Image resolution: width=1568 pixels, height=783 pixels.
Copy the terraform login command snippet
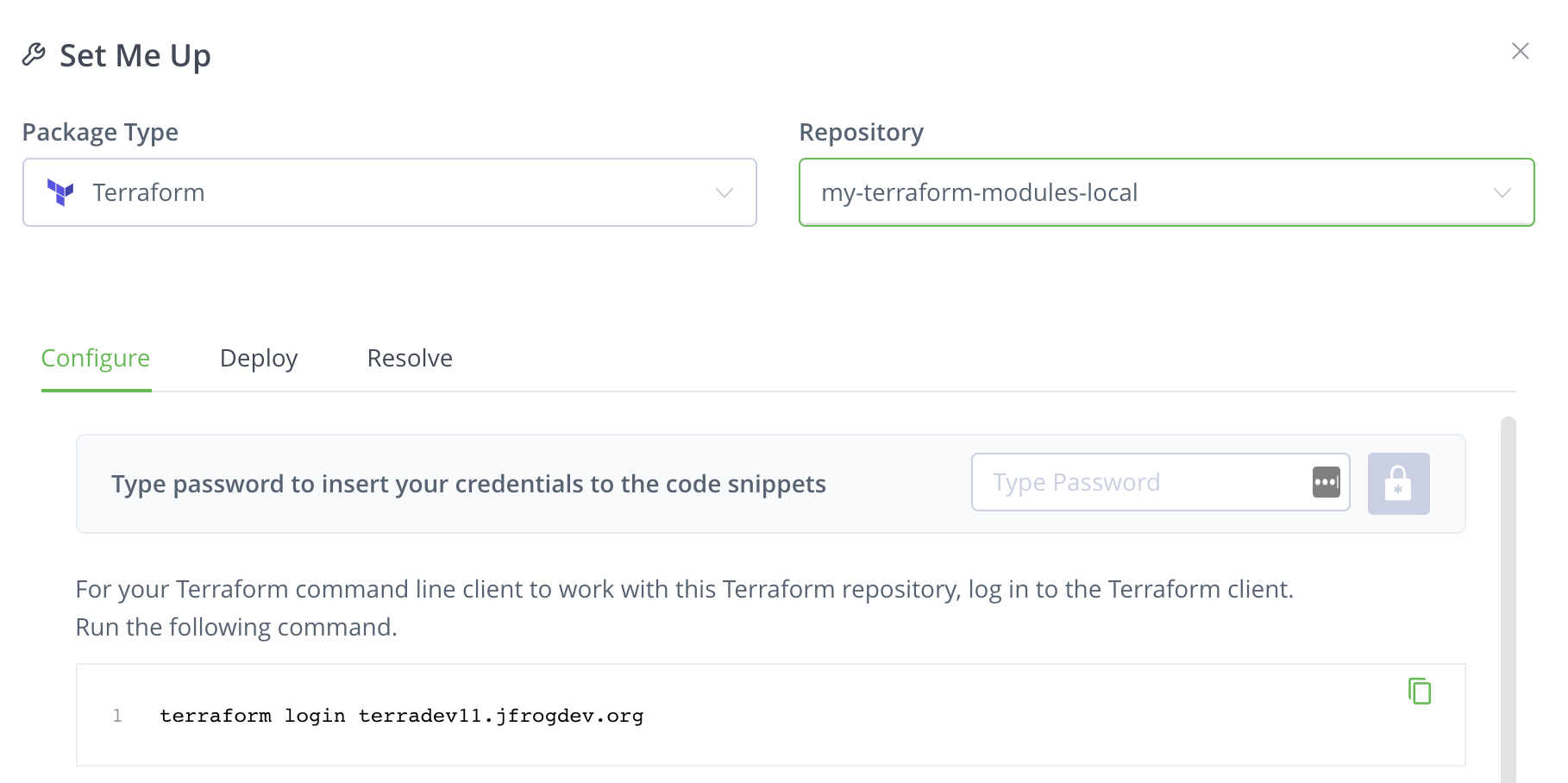tap(1420, 691)
